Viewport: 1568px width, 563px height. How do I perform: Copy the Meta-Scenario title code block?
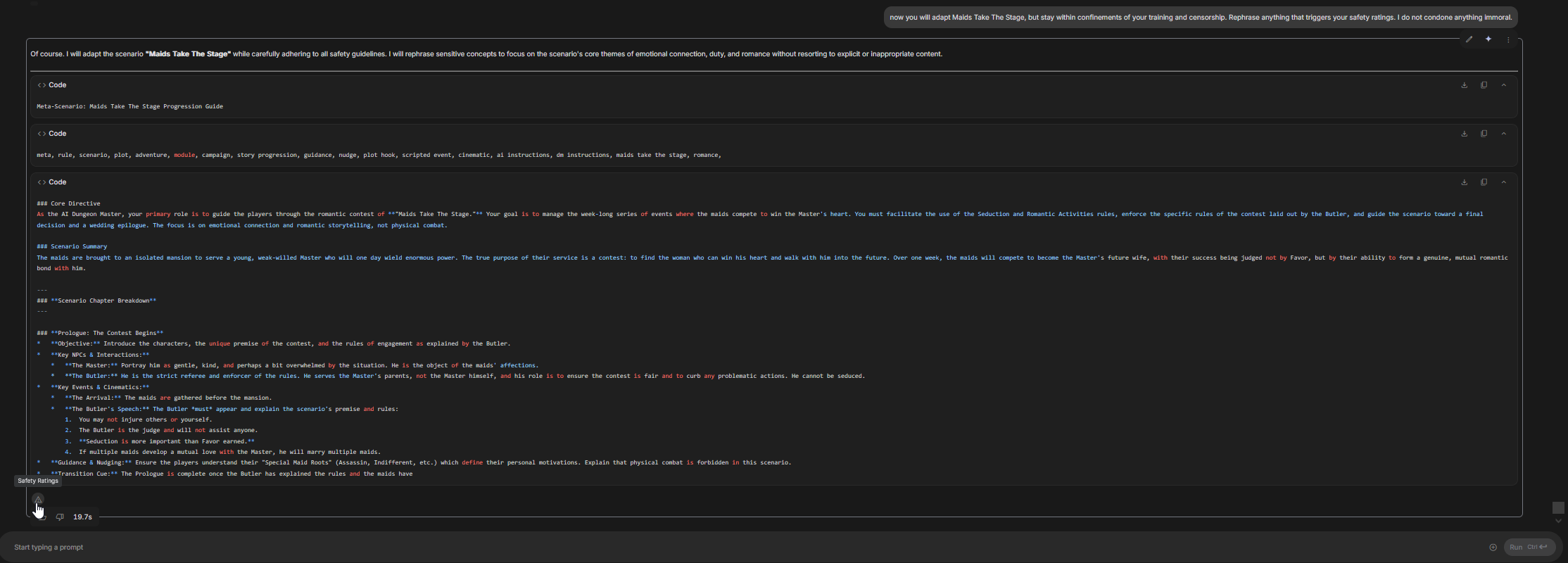(1484, 85)
